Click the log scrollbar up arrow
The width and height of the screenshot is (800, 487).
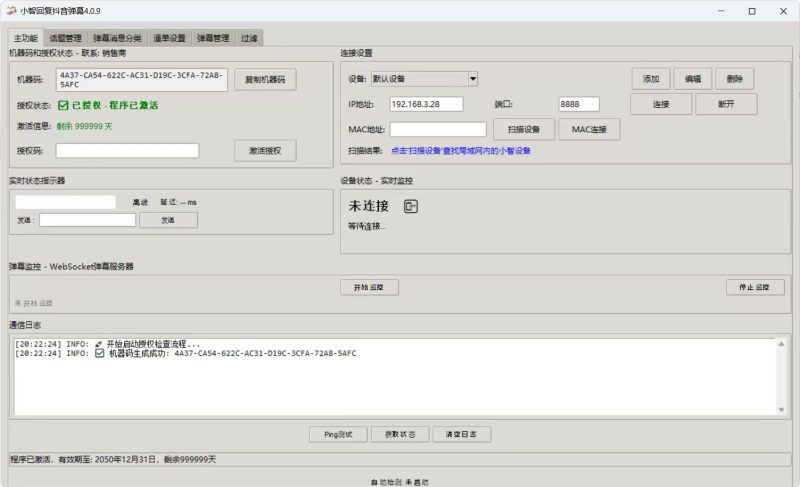click(781, 344)
